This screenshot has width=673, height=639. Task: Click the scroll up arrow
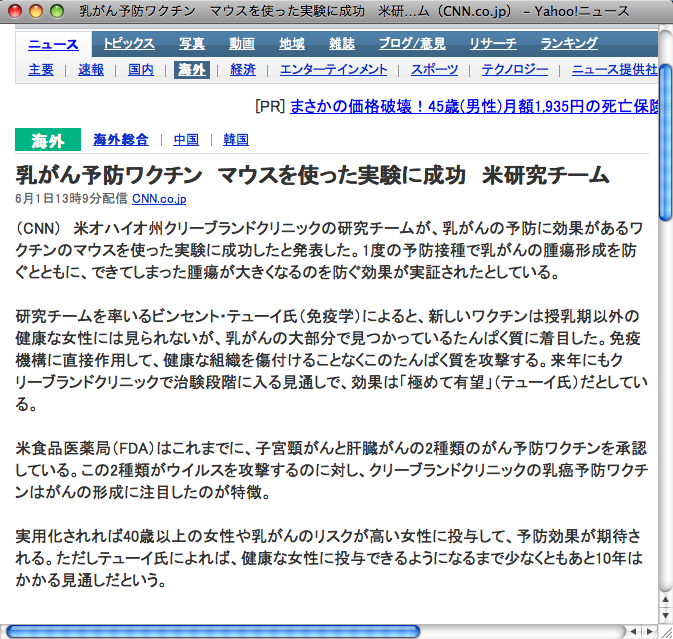(x=665, y=600)
